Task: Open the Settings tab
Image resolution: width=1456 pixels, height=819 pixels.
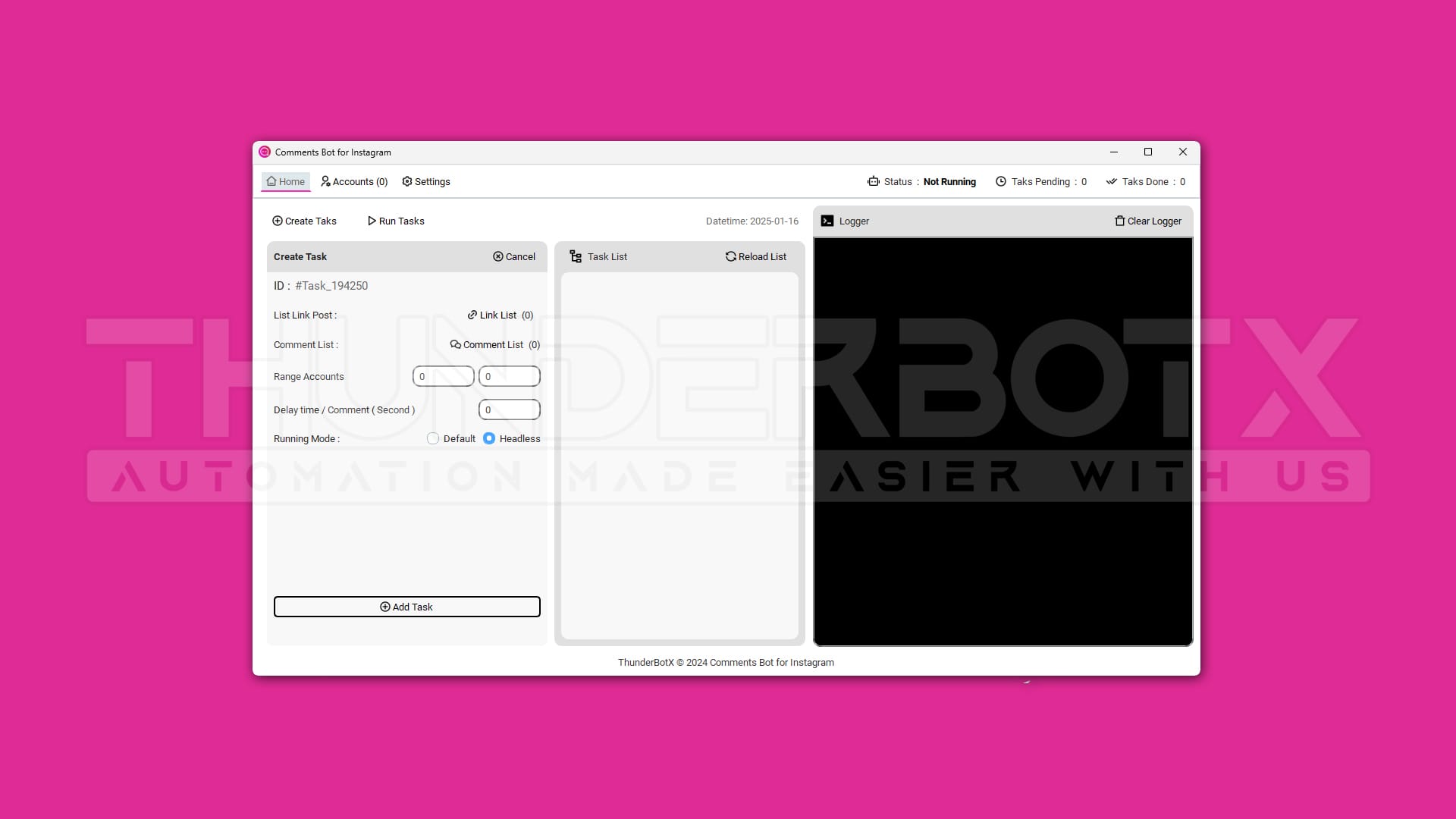Action: (426, 181)
